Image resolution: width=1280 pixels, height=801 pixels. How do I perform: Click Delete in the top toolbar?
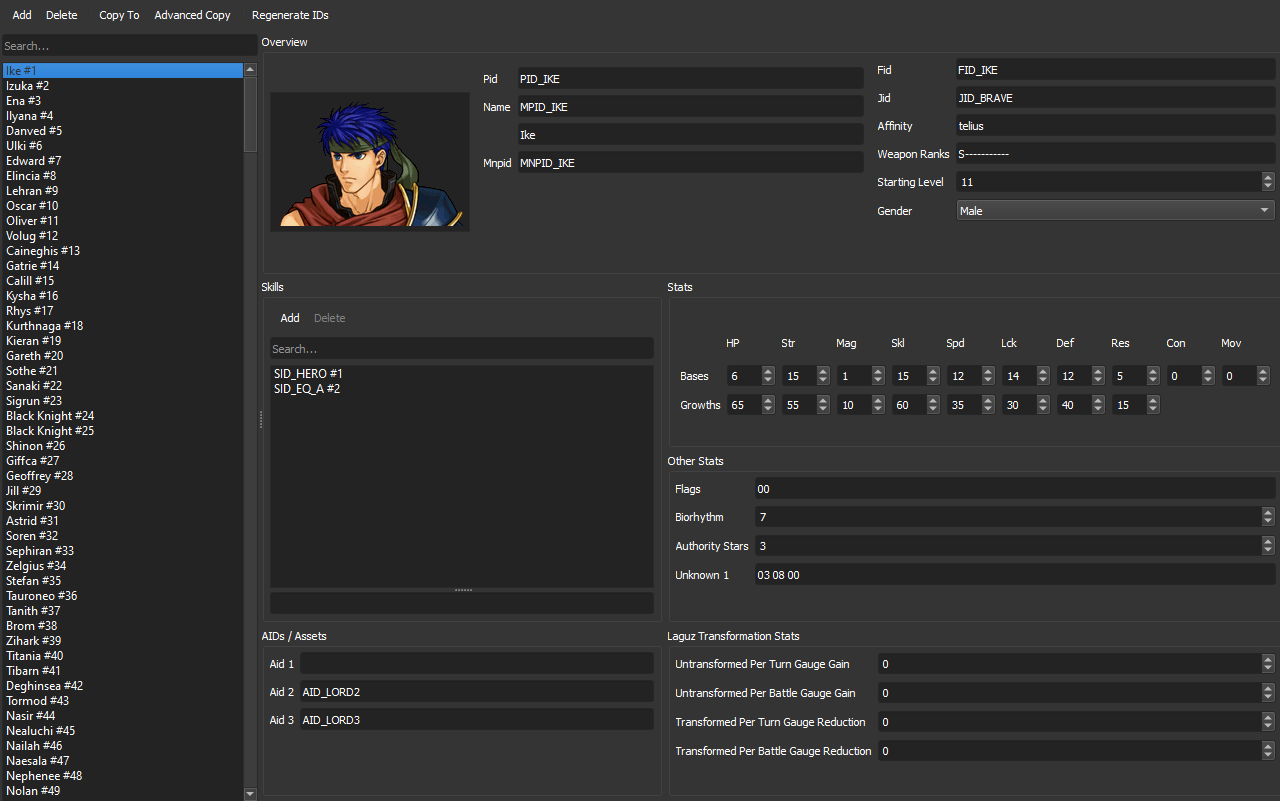pyautogui.click(x=61, y=15)
